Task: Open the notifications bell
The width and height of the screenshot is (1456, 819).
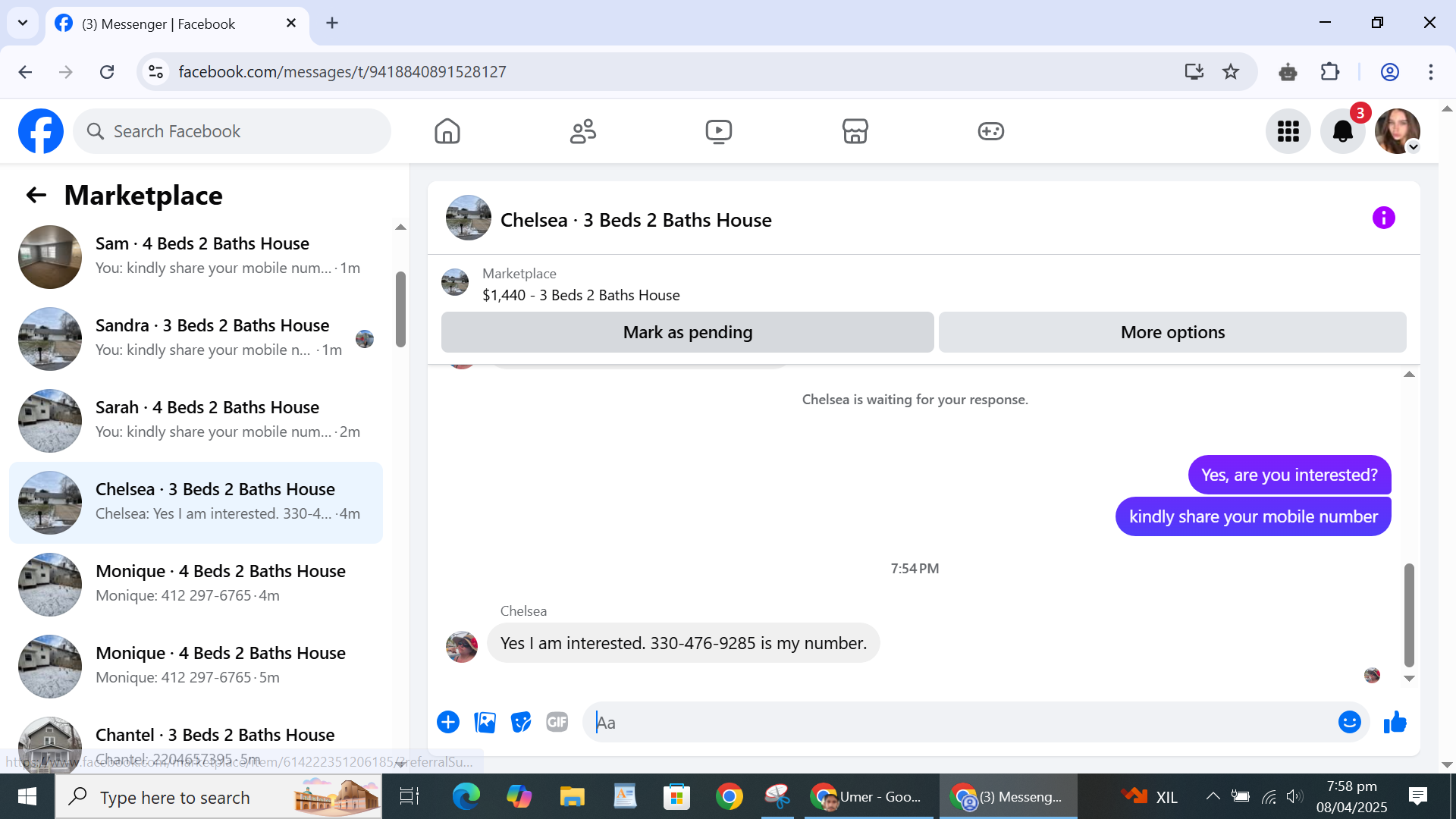Action: tap(1342, 131)
